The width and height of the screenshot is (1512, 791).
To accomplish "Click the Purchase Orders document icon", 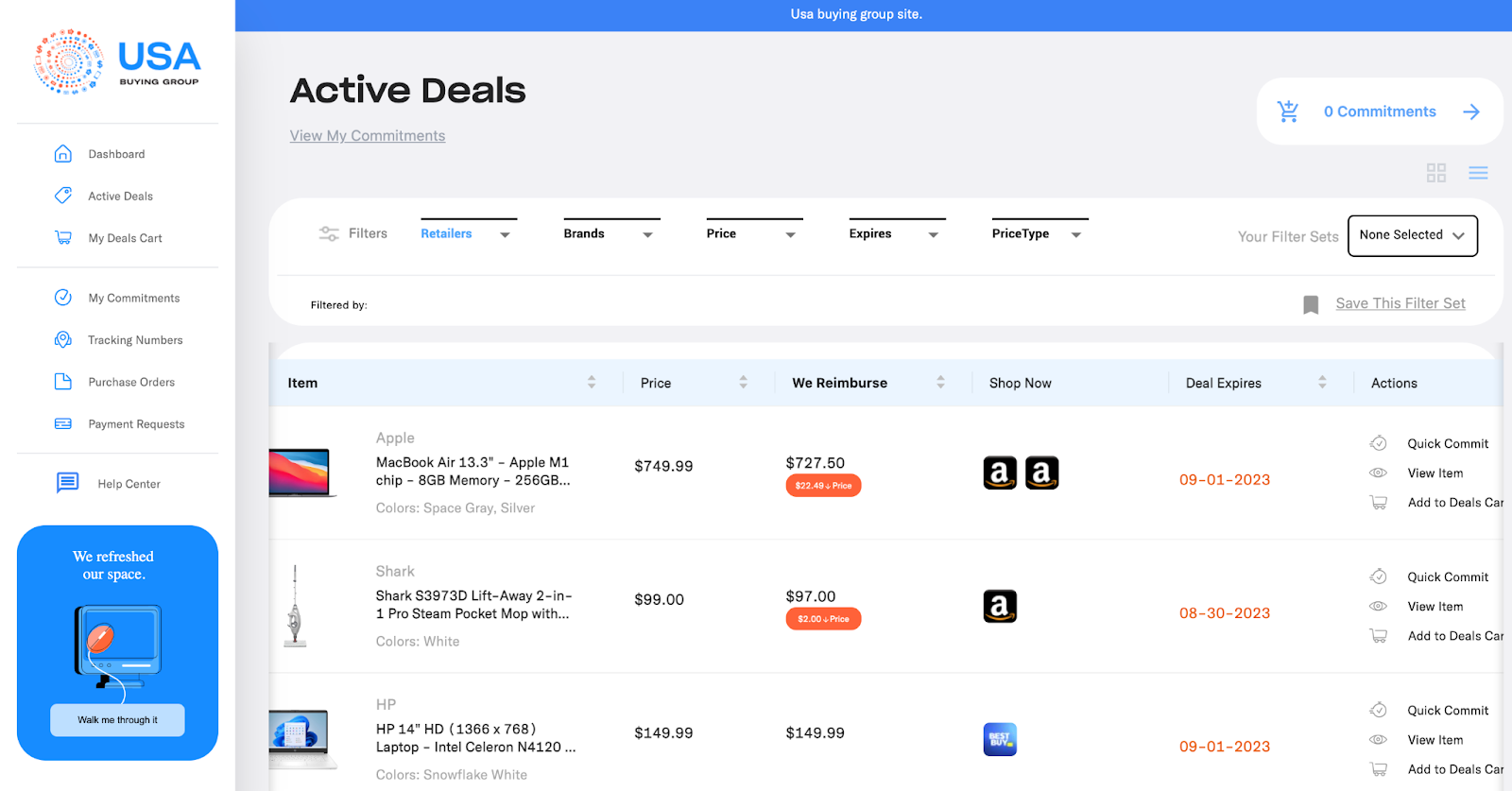I will click(63, 382).
